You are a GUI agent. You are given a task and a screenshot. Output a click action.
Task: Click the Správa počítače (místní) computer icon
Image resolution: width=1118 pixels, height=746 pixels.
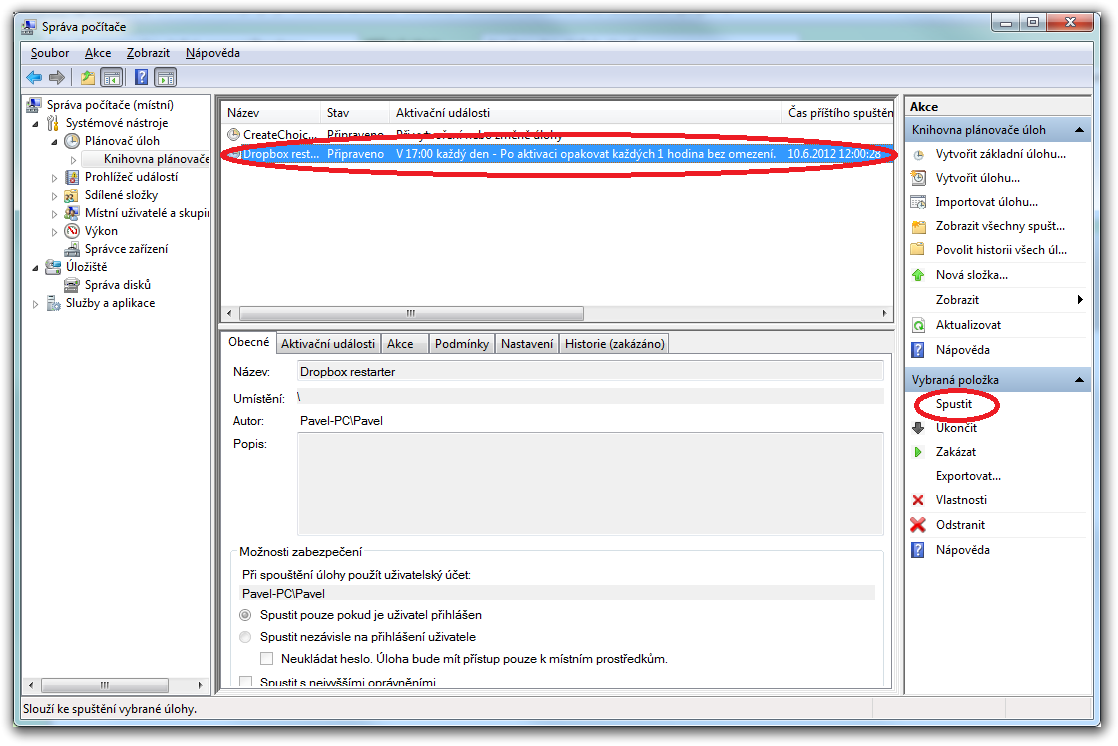click(x=34, y=105)
